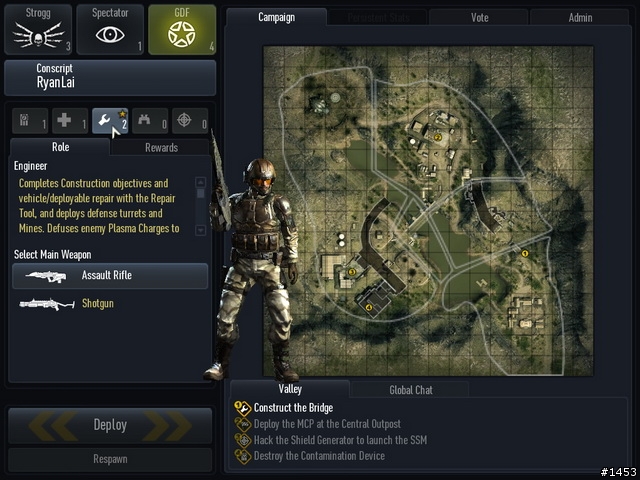Select the Covert Ops crosshair class icon
Screen dimensions: 640x480
pyautogui.click(x=184, y=120)
